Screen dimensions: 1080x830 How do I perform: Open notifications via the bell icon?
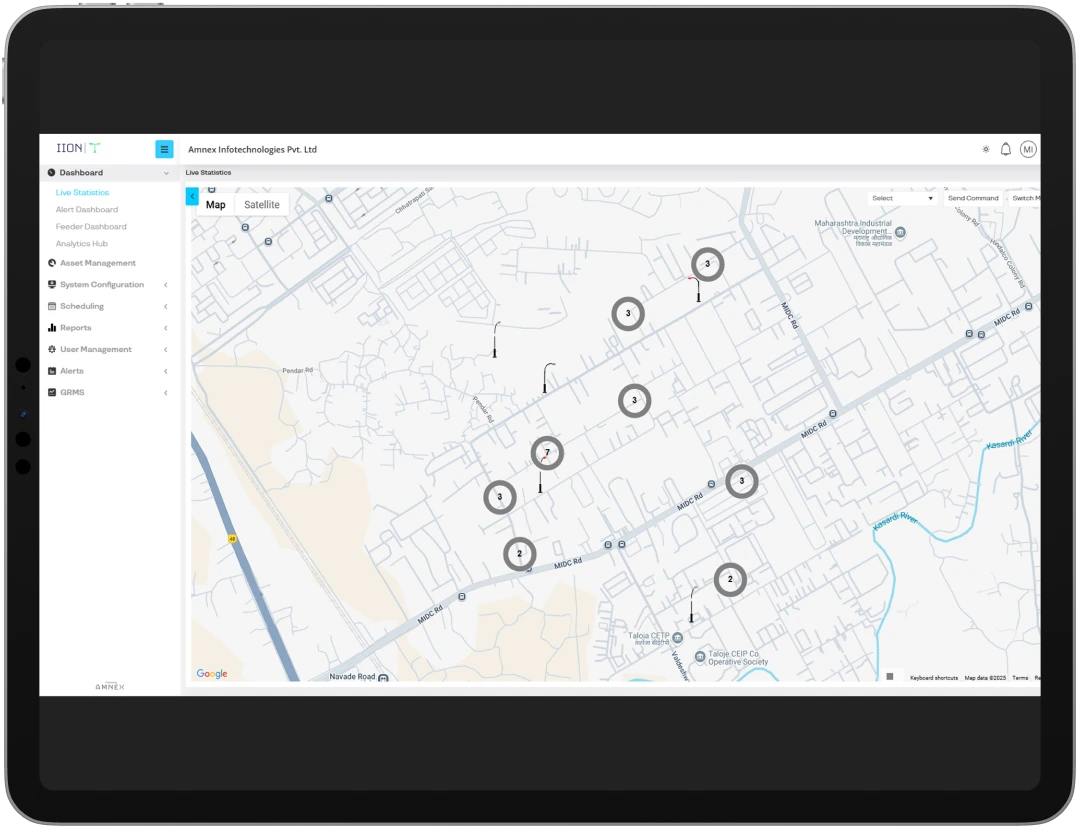pyautogui.click(x=1006, y=149)
